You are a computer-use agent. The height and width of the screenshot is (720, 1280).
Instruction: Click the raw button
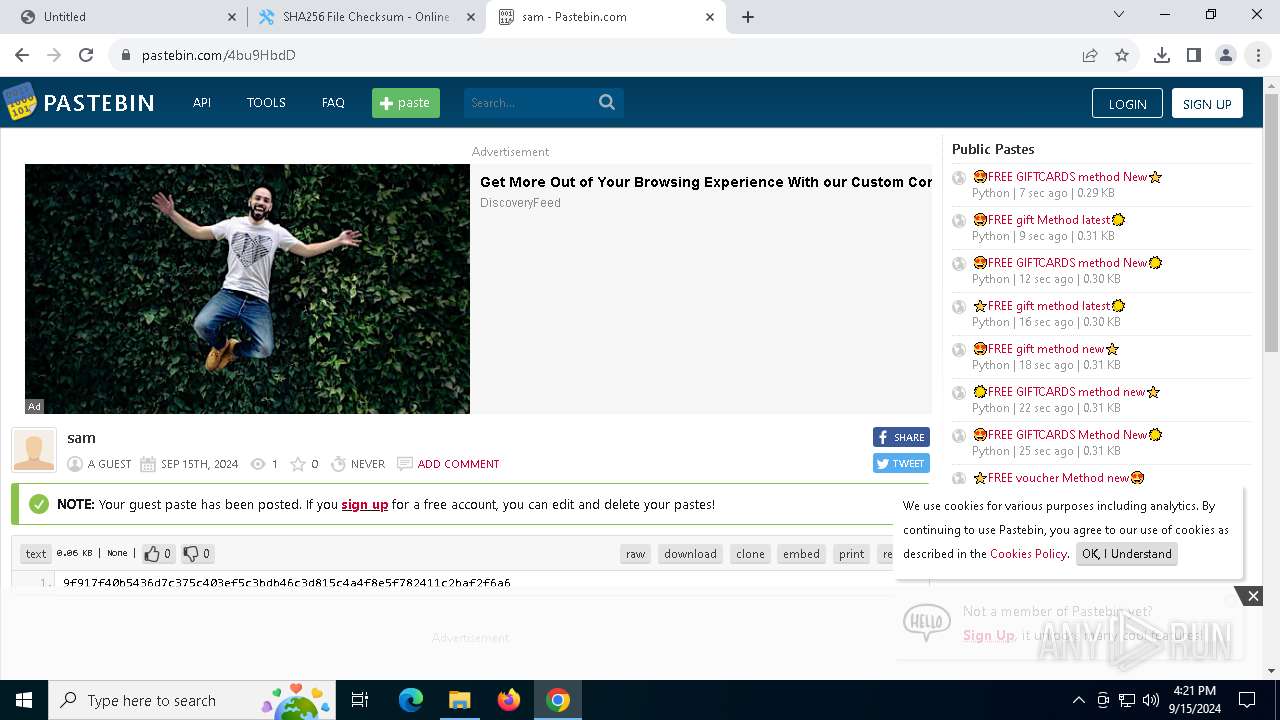pyautogui.click(x=635, y=553)
